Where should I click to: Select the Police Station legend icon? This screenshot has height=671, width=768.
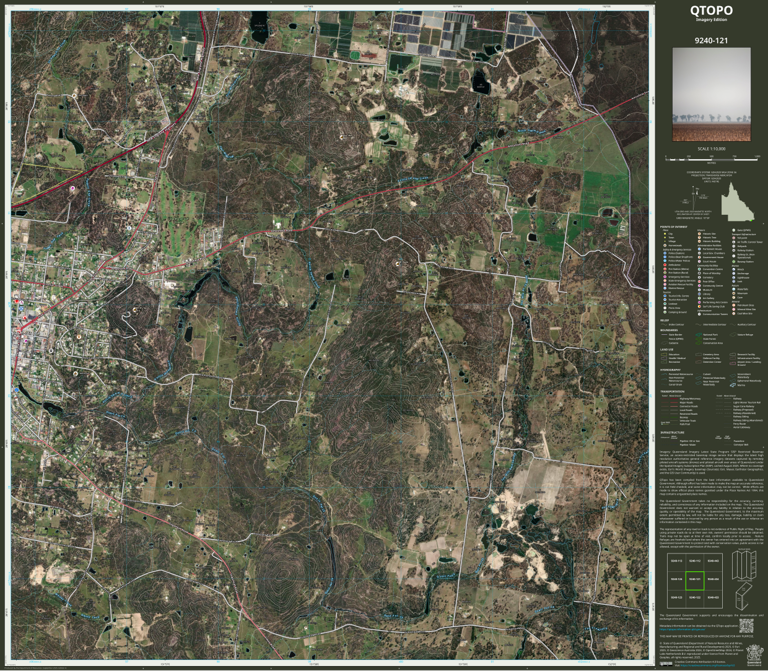665,253
